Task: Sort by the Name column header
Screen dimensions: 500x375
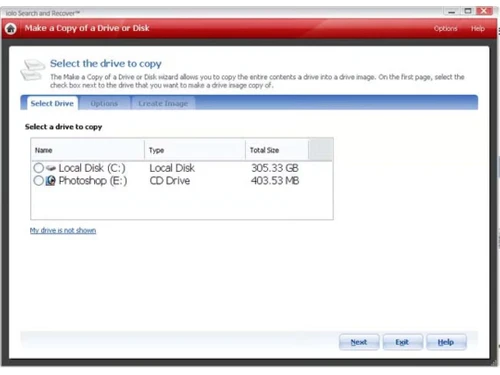Action: point(88,150)
